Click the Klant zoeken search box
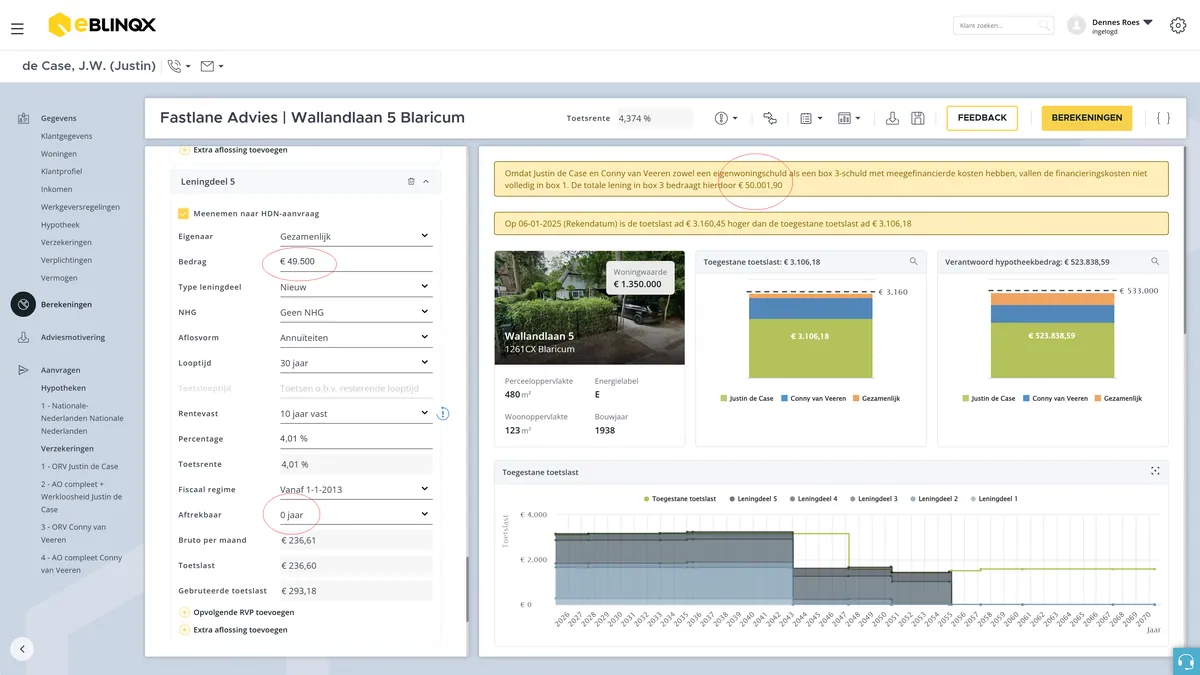 1004,26
